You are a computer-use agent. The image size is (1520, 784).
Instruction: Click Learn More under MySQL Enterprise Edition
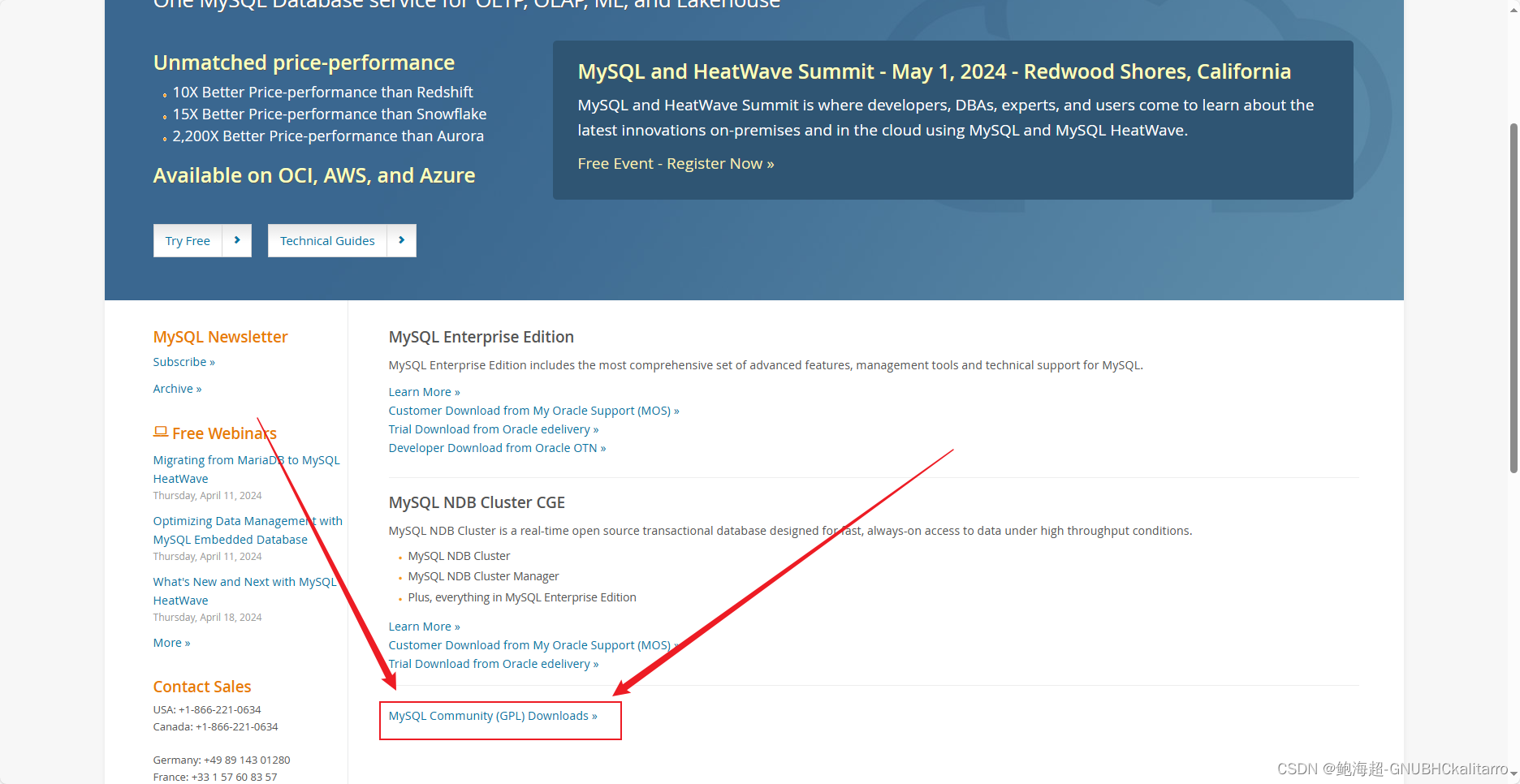[424, 392]
